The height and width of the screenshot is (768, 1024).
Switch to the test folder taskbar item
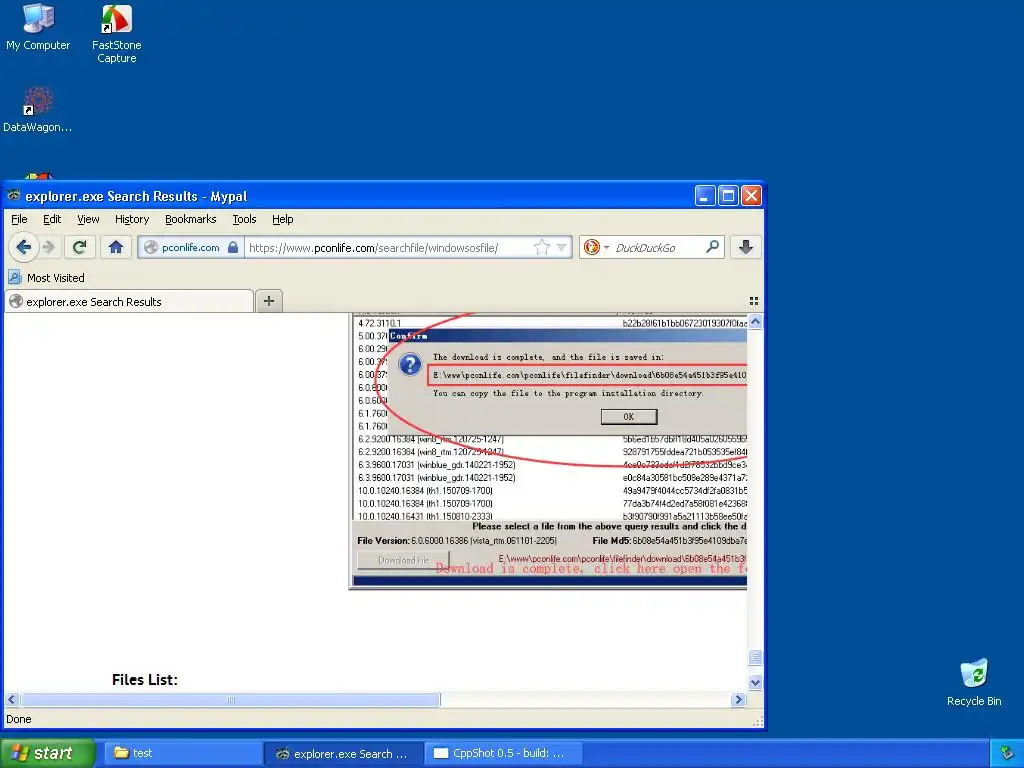pos(182,753)
